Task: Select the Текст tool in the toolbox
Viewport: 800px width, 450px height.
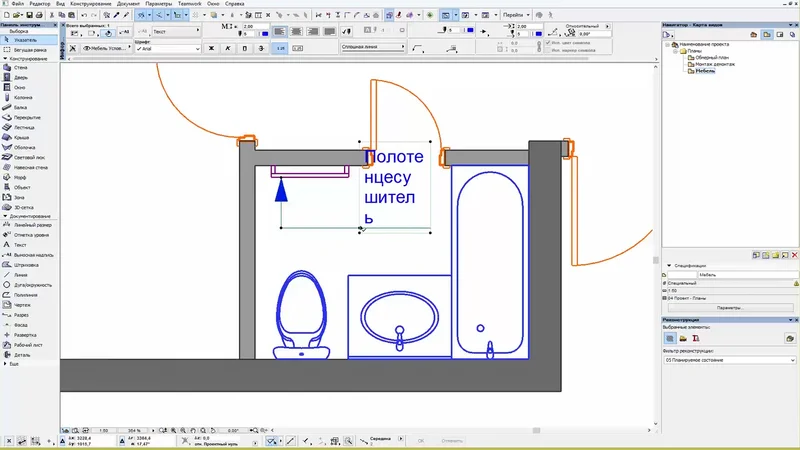Action: (19, 245)
